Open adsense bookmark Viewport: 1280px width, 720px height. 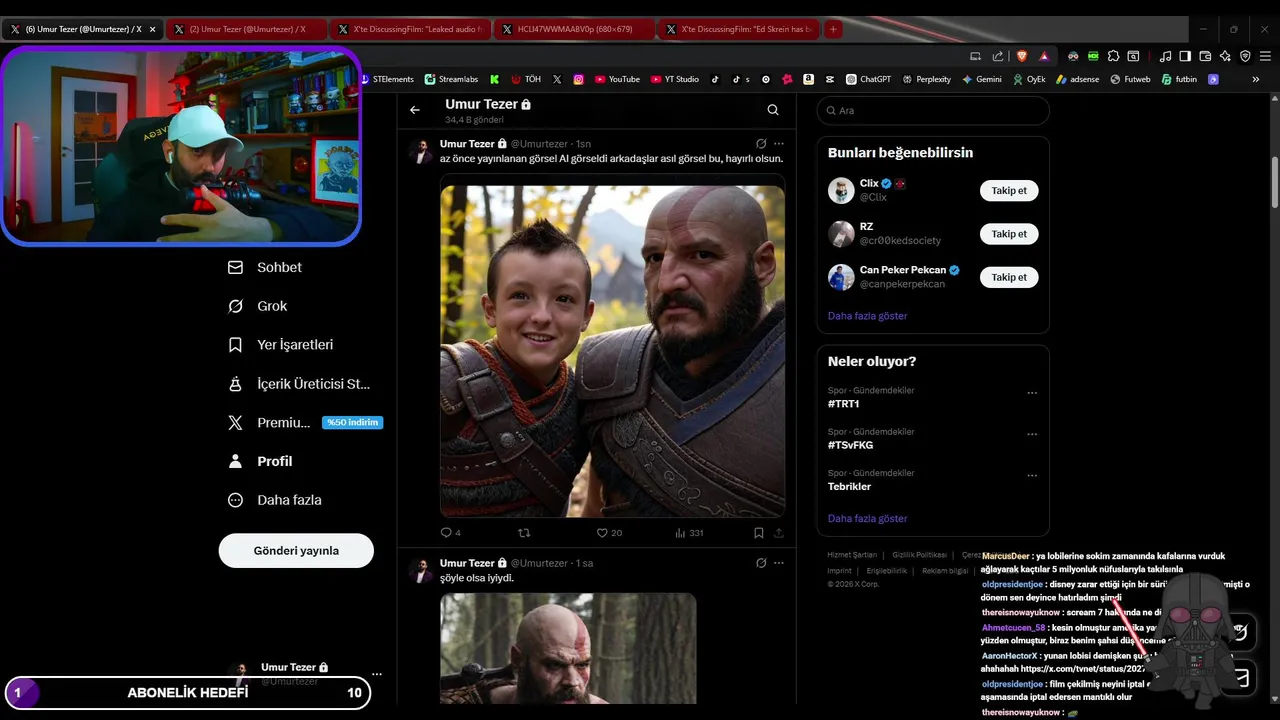pos(1077,79)
